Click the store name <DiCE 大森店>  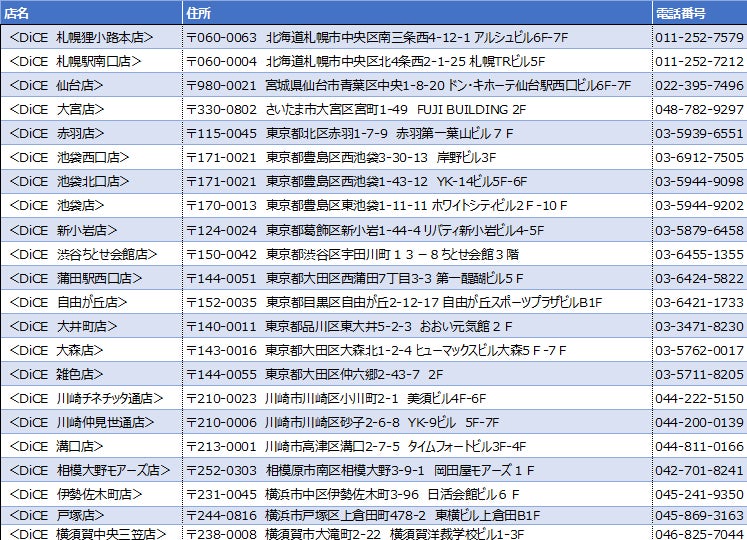[x=56, y=350]
